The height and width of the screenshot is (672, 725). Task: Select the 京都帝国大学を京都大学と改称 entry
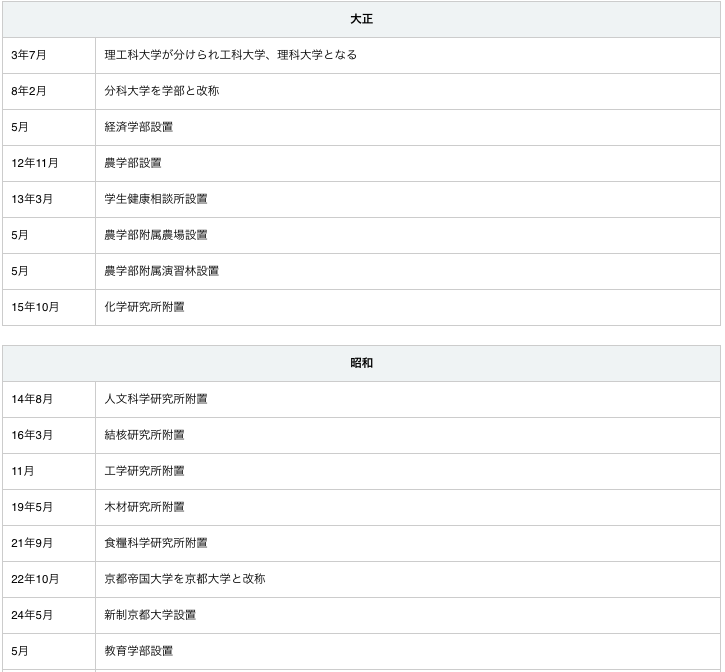[x=408, y=580]
